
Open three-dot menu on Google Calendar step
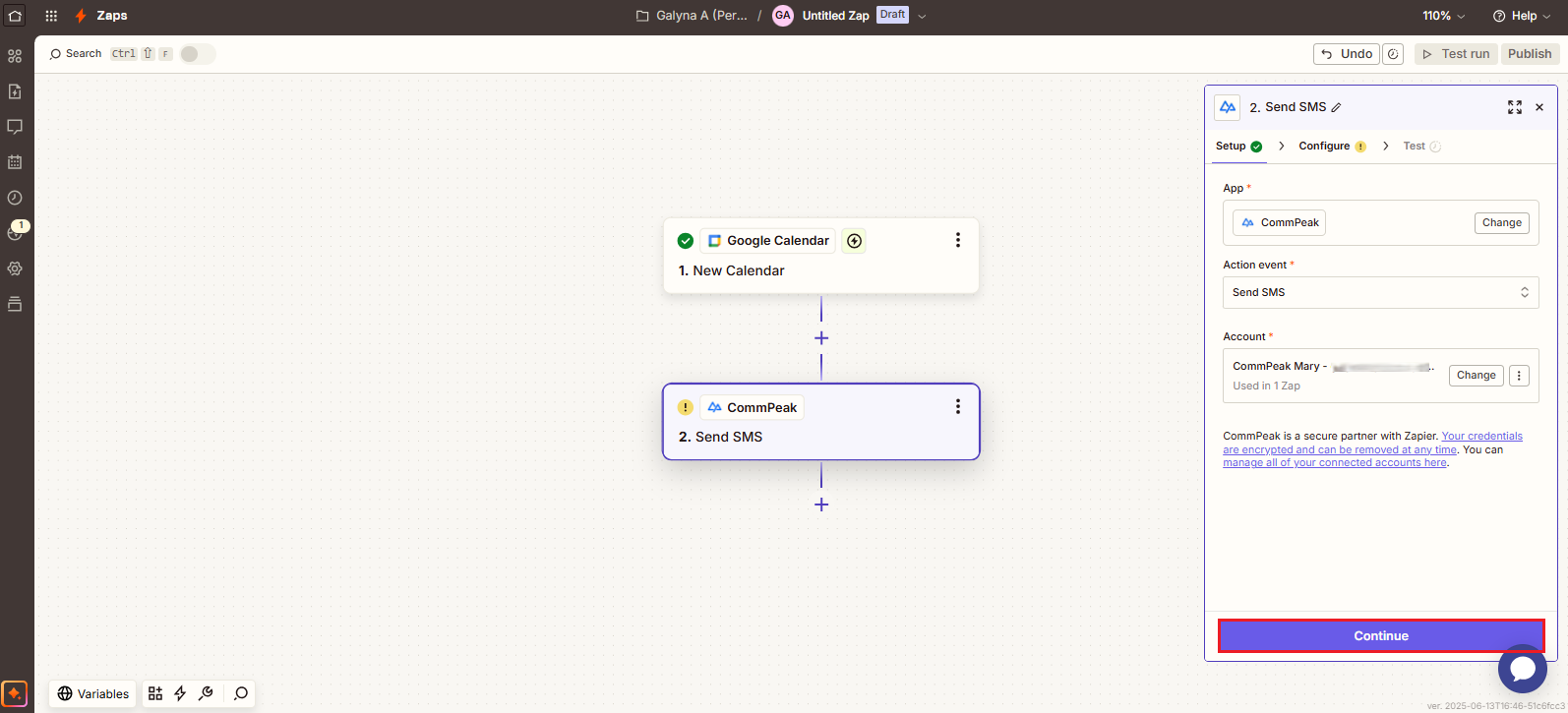pyautogui.click(x=958, y=240)
